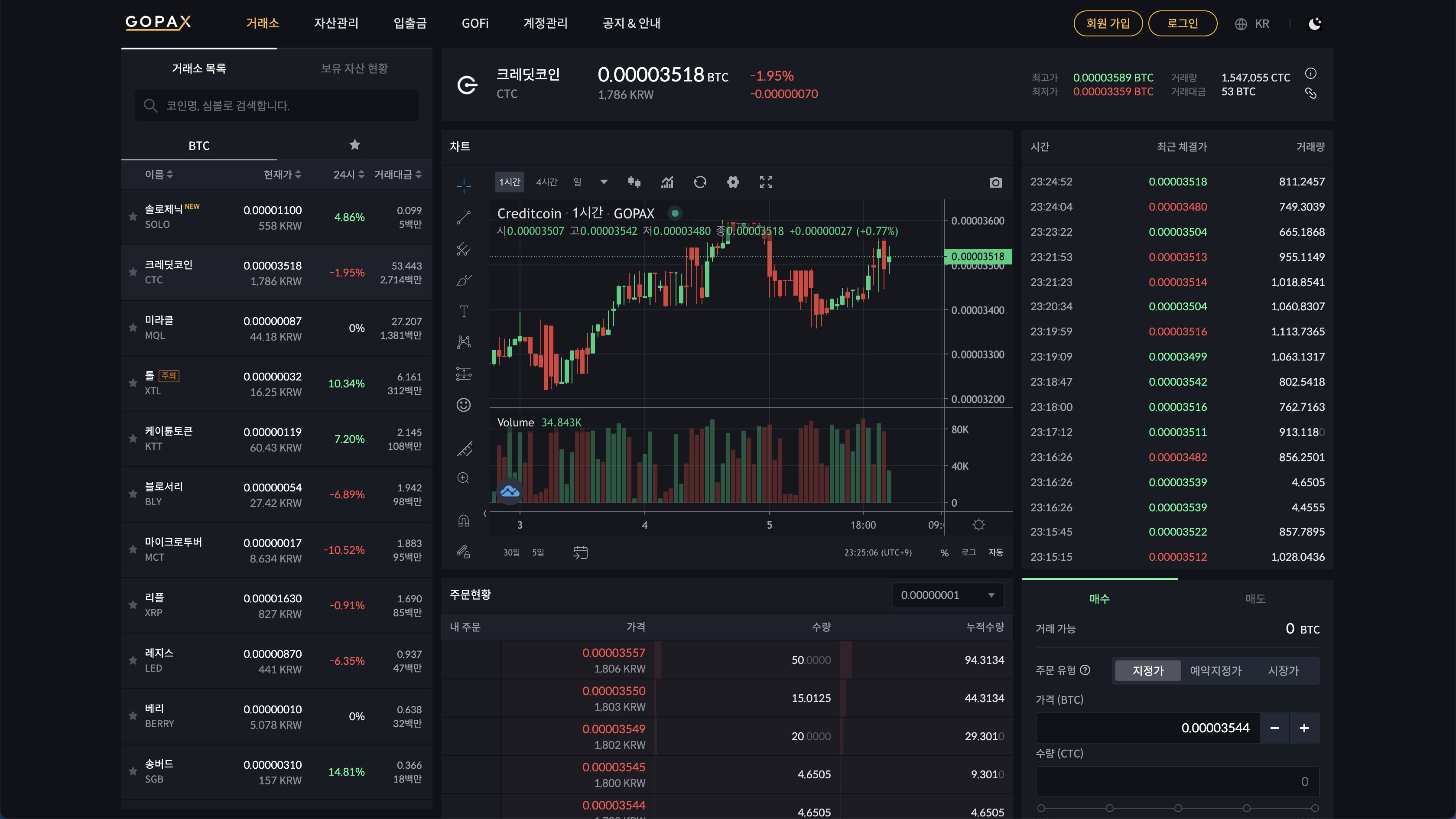Image resolution: width=1456 pixels, height=819 pixels.
Task: Open order book price grouping dropdown
Action: click(x=947, y=595)
